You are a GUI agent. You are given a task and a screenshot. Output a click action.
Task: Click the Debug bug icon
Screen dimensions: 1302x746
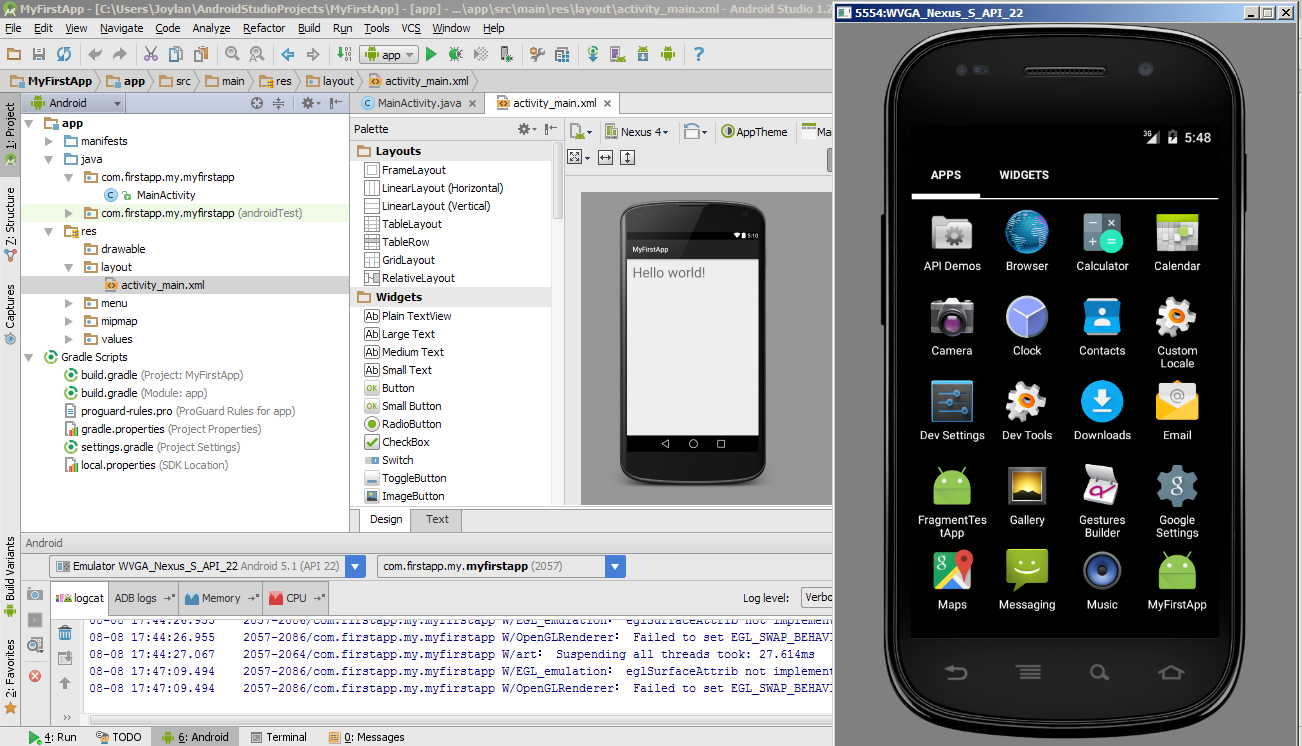(x=456, y=54)
